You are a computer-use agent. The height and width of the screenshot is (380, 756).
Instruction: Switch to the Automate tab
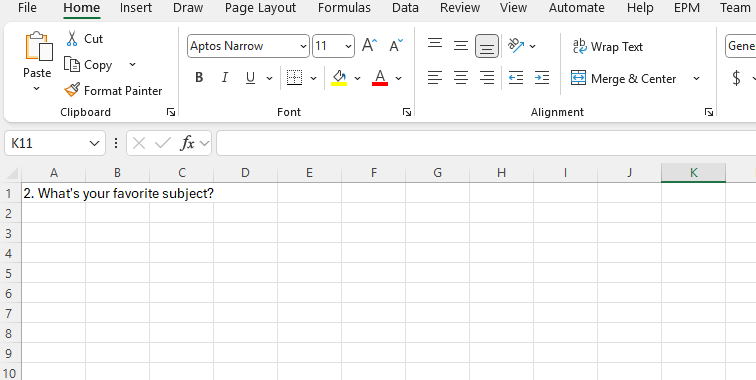pos(577,8)
